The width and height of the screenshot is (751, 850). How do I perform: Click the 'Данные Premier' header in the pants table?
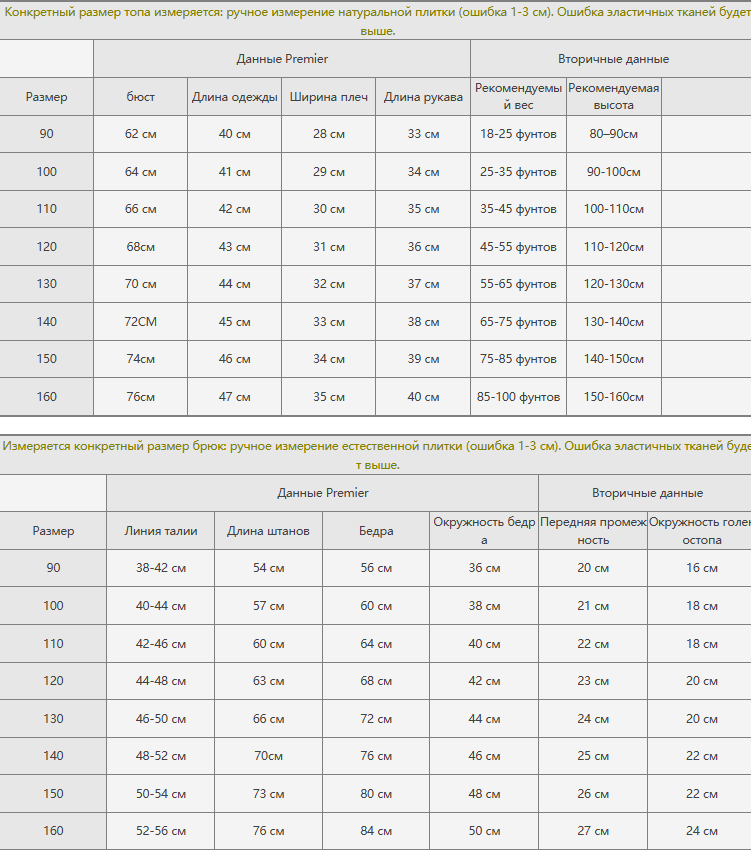[x=322, y=493]
